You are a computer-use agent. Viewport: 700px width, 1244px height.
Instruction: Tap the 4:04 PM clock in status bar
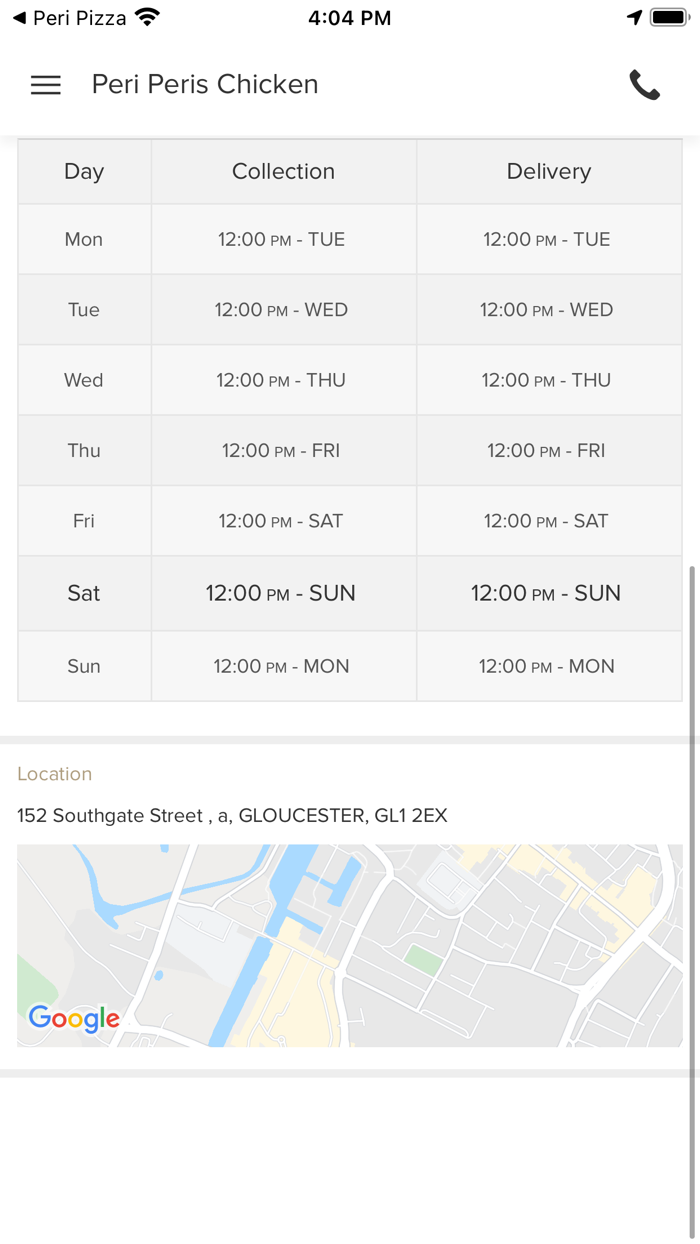click(x=350, y=18)
